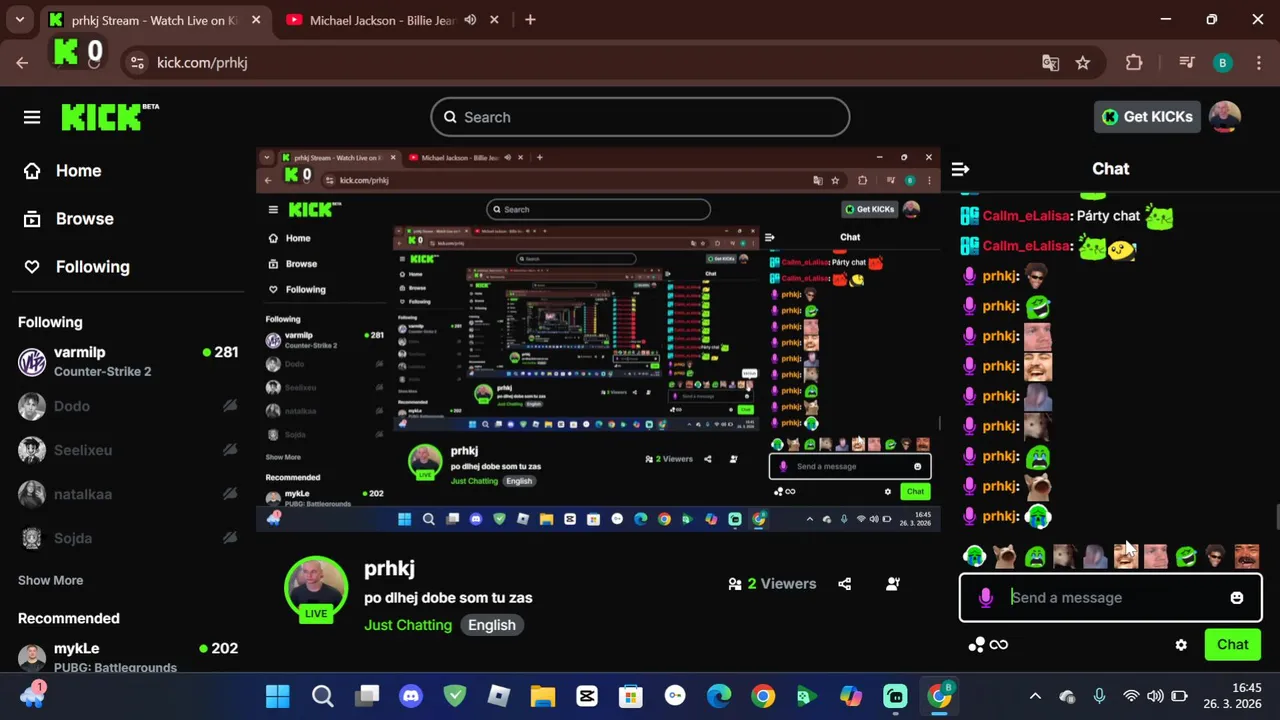
Task: Open Browse in the sidebar
Action: tap(69, 219)
